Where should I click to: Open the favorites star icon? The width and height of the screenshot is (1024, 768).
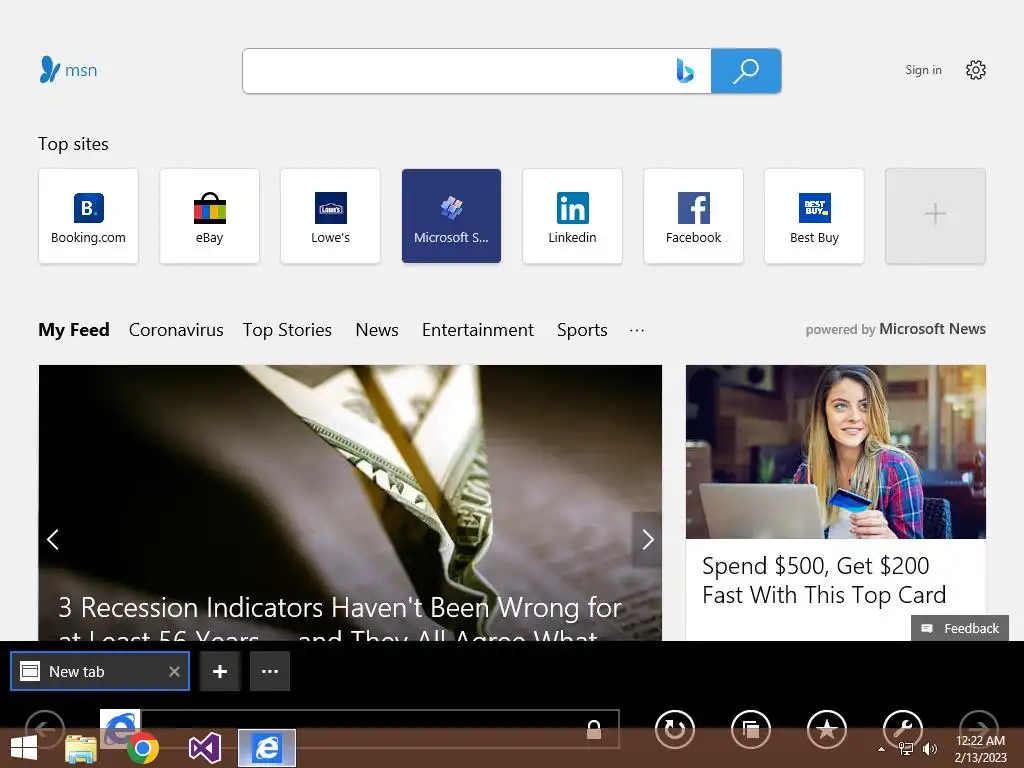(x=827, y=729)
